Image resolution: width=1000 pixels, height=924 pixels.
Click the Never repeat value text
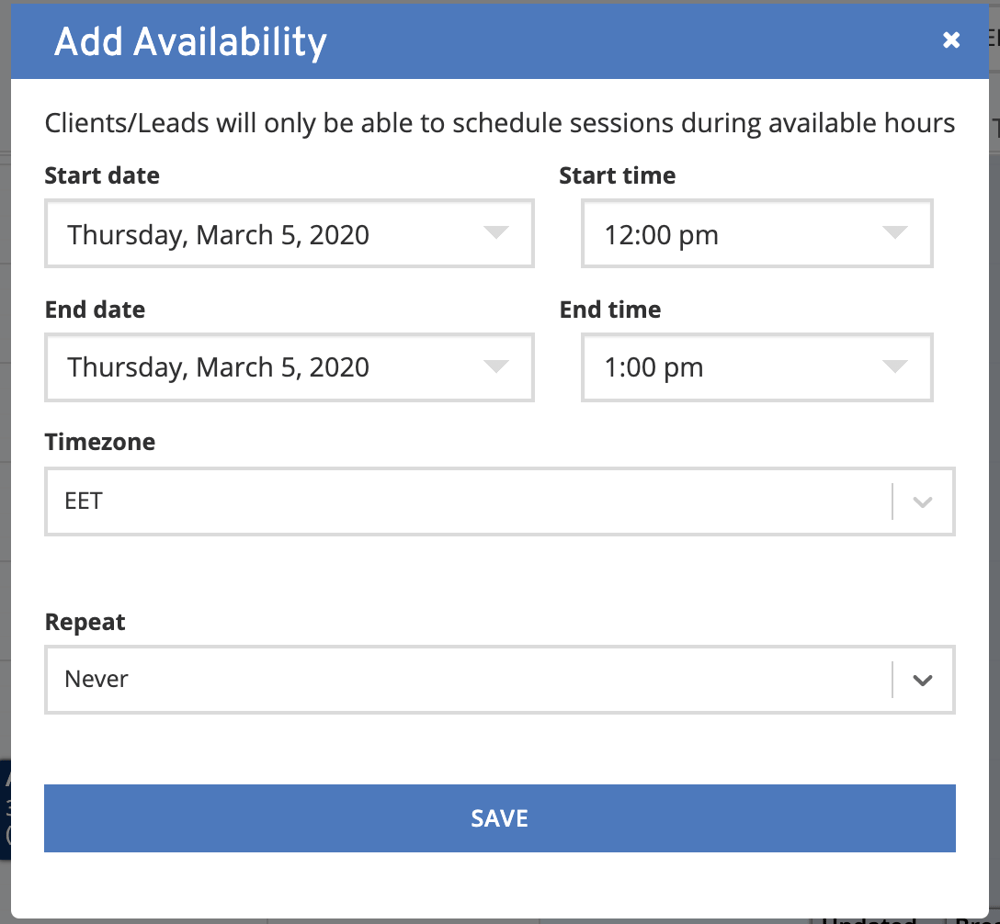point(96,679)
